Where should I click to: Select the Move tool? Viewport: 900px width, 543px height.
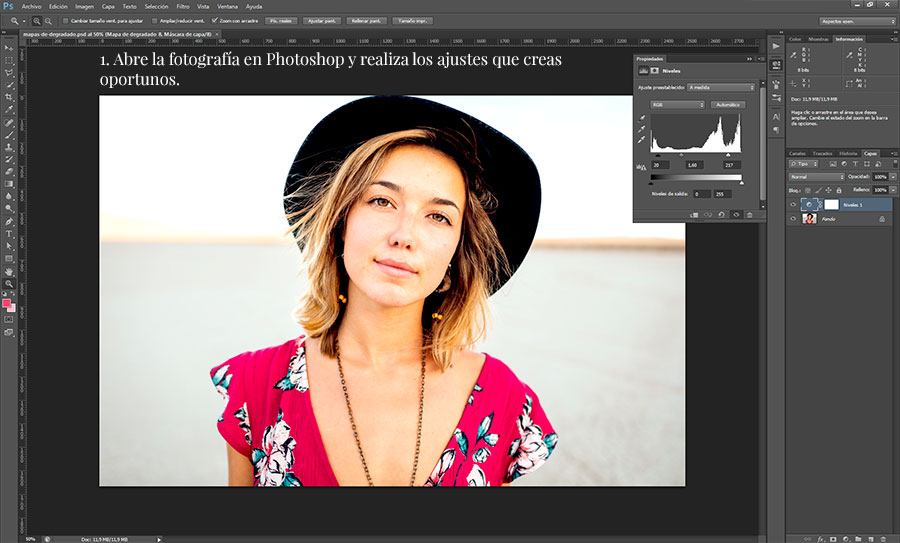[x=9, y=48]
